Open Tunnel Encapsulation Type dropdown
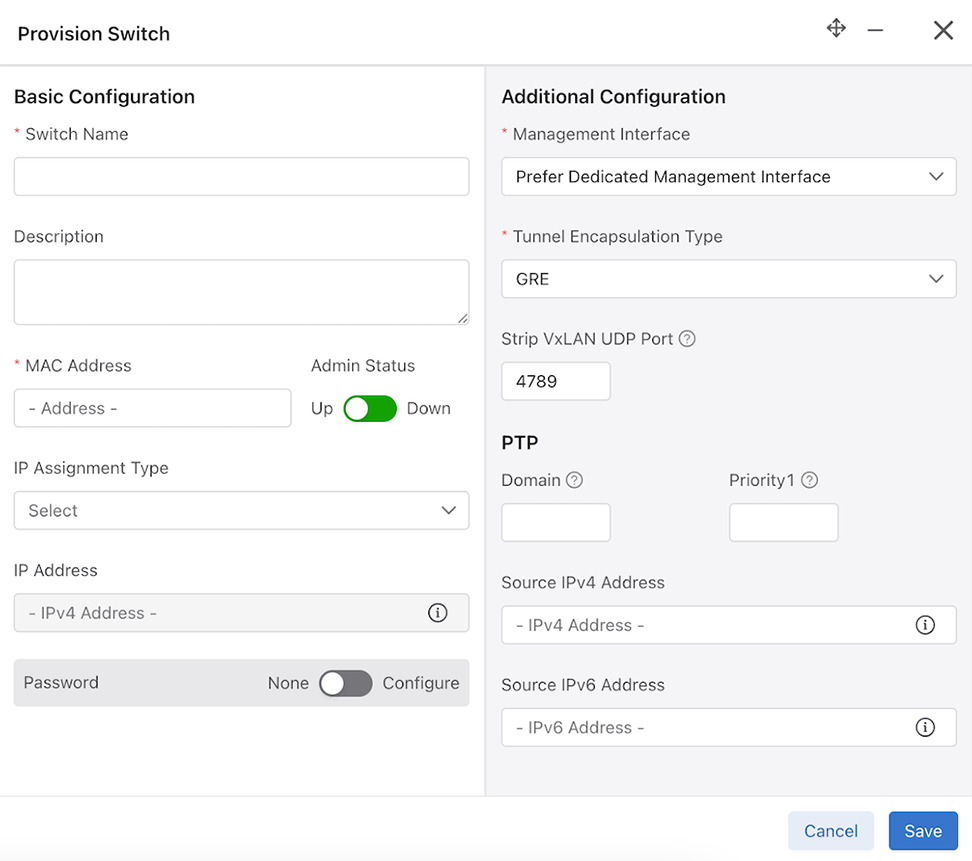972x861 pixels. [728, 279]
